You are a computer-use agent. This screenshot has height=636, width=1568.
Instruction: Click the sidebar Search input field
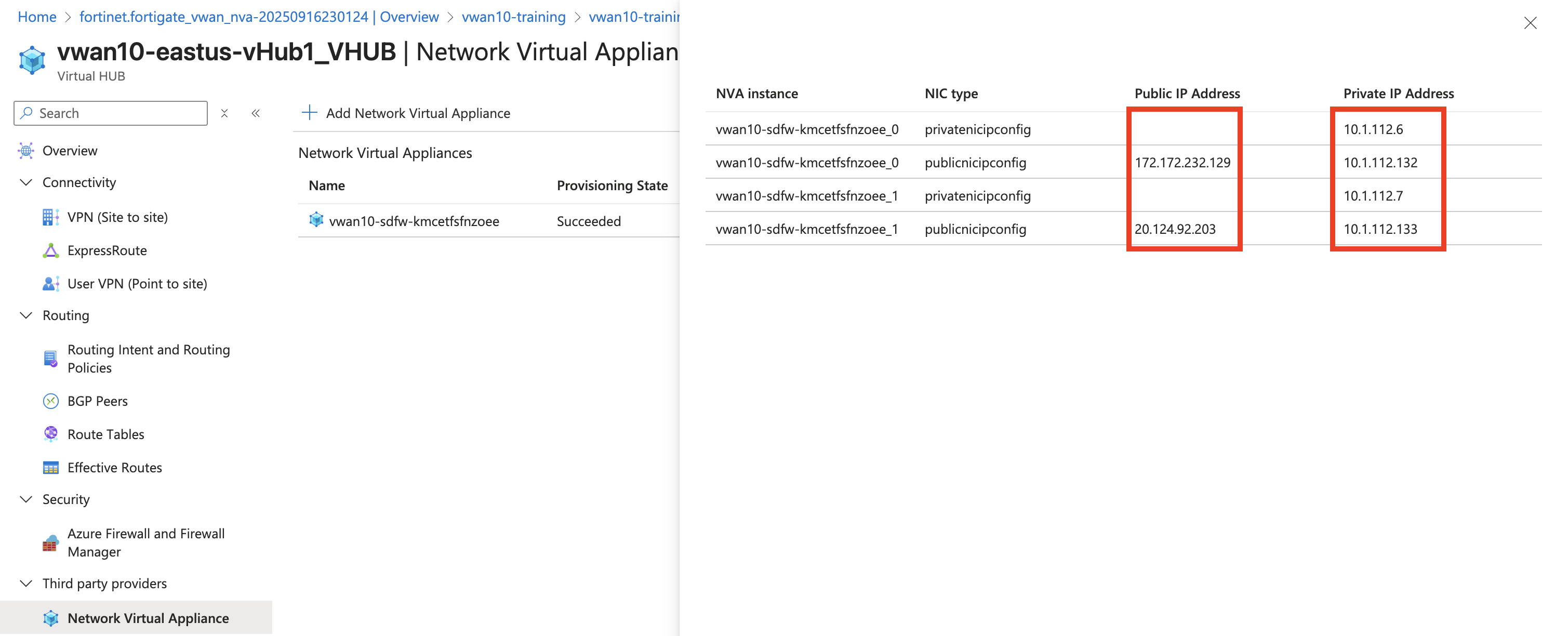coord(111,113)
